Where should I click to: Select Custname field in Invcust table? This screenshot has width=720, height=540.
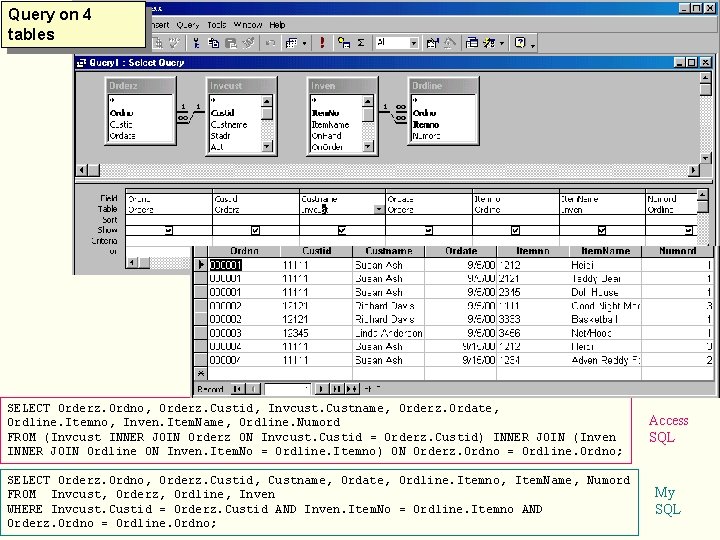pyautogui.click(x=229, y=124)
